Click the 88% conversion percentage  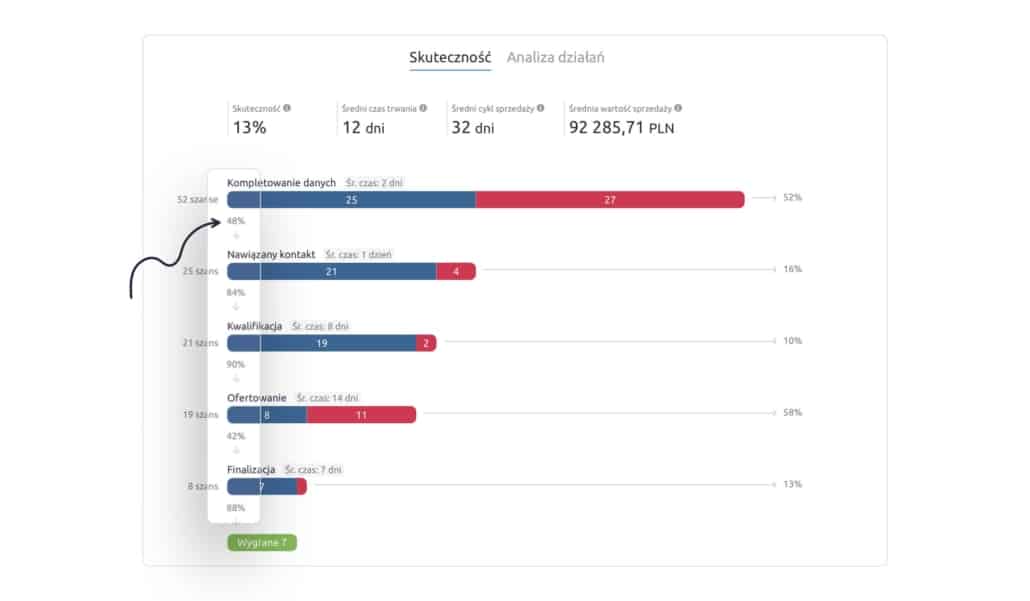(236, 508)
